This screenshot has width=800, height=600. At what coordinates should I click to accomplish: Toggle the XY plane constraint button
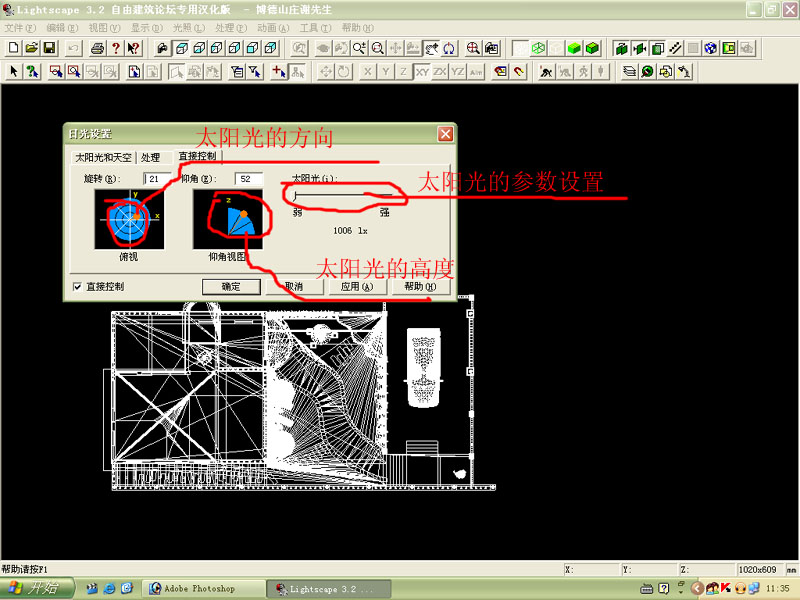click(x=421, y=72)
